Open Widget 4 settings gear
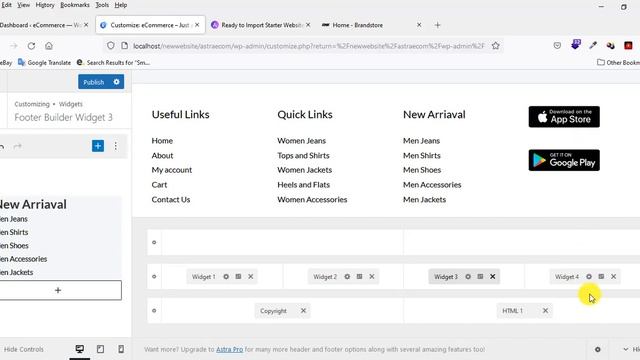 click(x=589, y=277)
